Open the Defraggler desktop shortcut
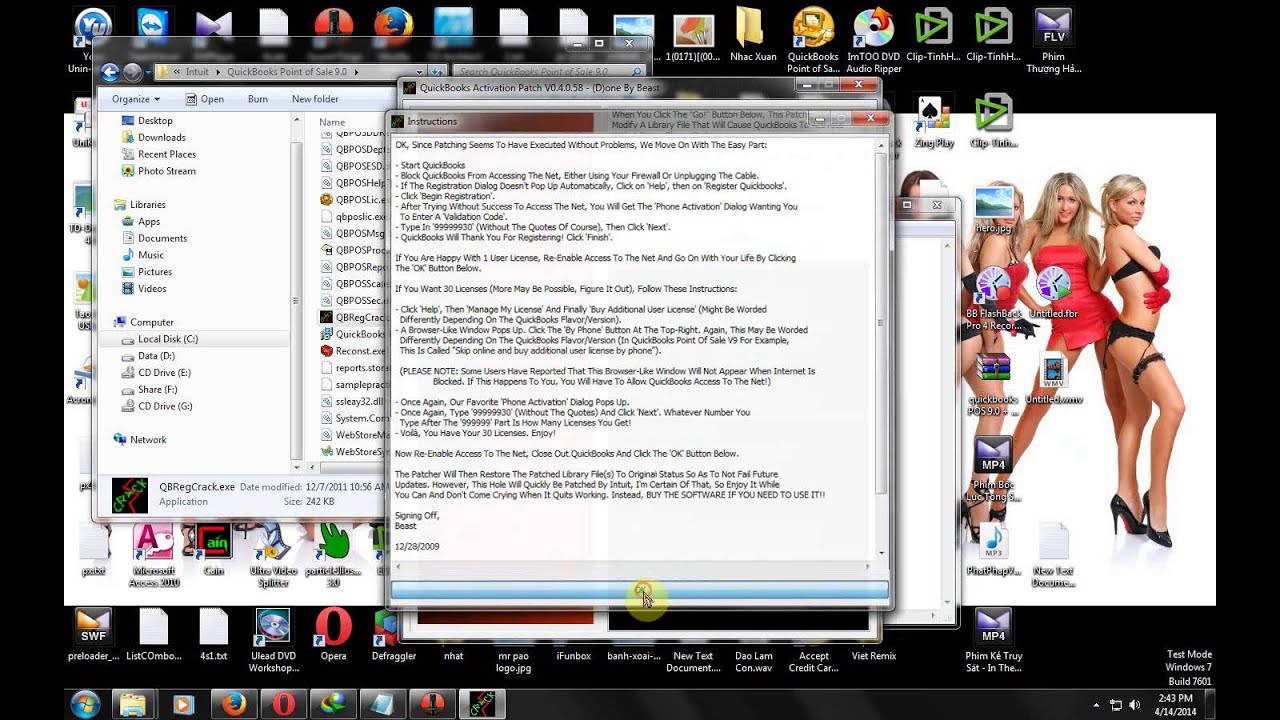The height and width of the screenshot is (720, 1280). pos(393,636)
